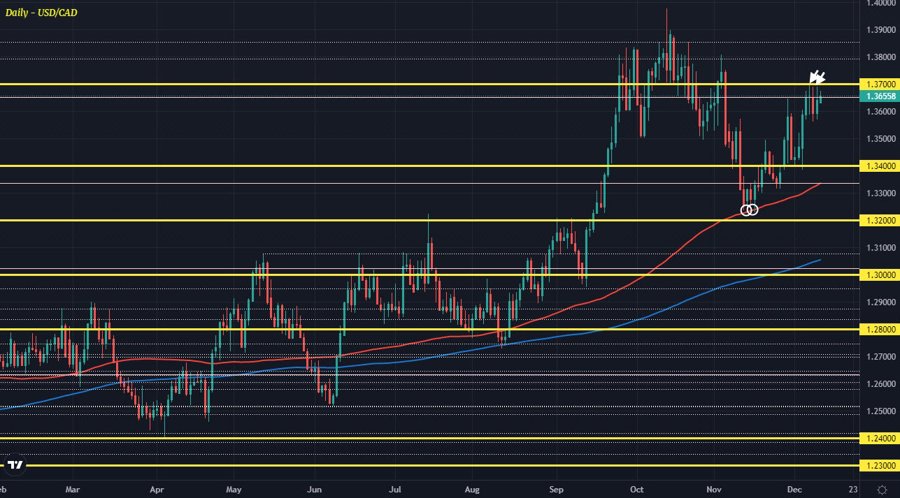Click the 1.24000 yellow price label
The height and width of the screenshot is (498, 900).
click(880, 438)
